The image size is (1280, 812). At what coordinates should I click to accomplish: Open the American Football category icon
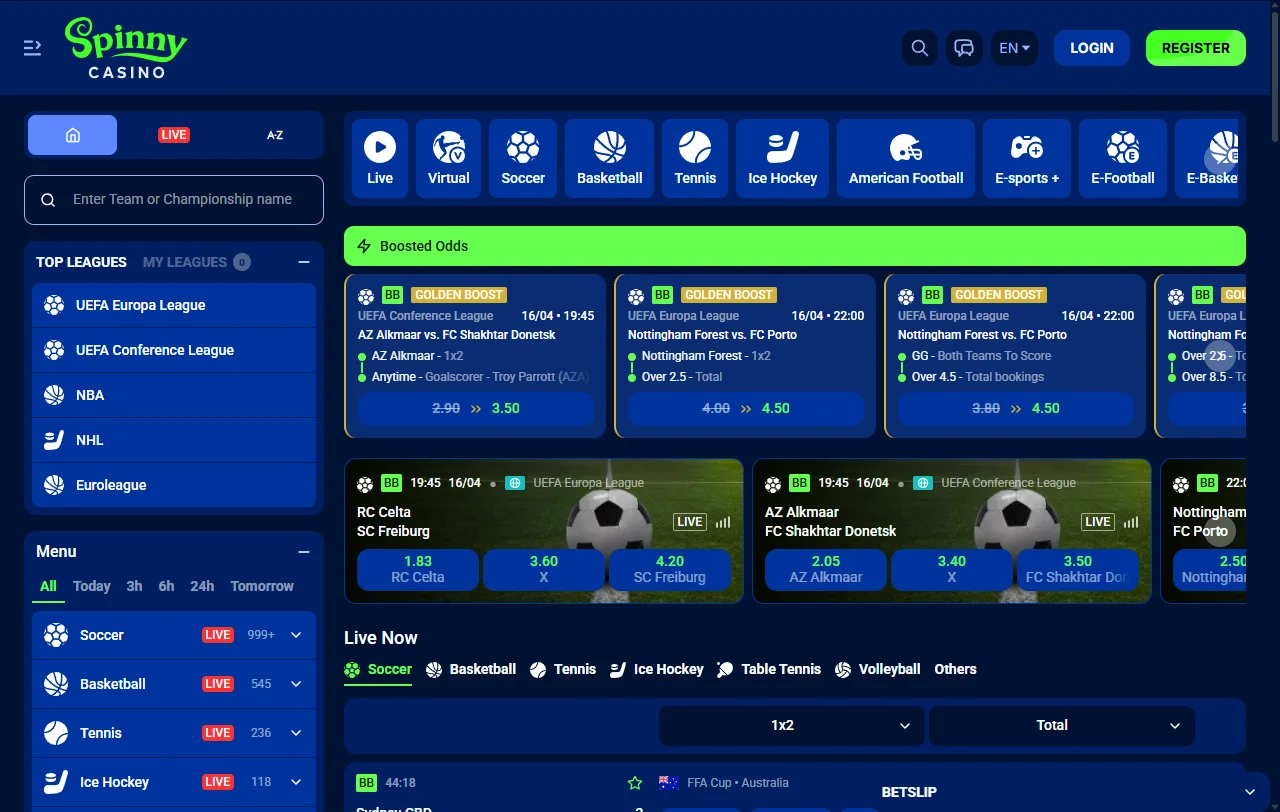pos(906,159)
